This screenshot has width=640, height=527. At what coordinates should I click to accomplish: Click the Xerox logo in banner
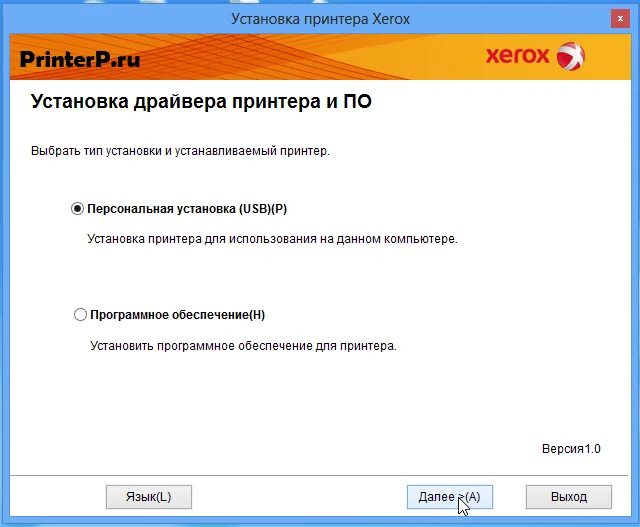click(x=535, y=56)
